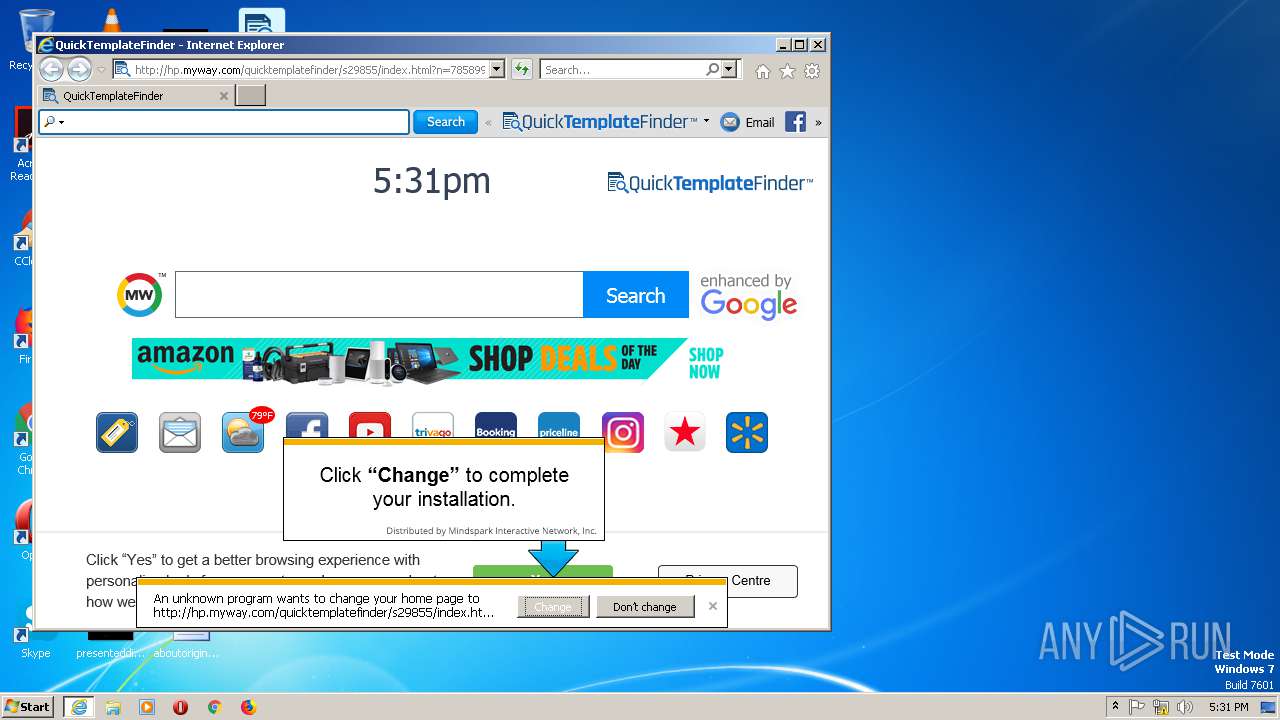Viewport: 1280px width, 720px height.
Task: Open the trivago shortcut tile
Action: pyautogui.click(x=433, y=425)
